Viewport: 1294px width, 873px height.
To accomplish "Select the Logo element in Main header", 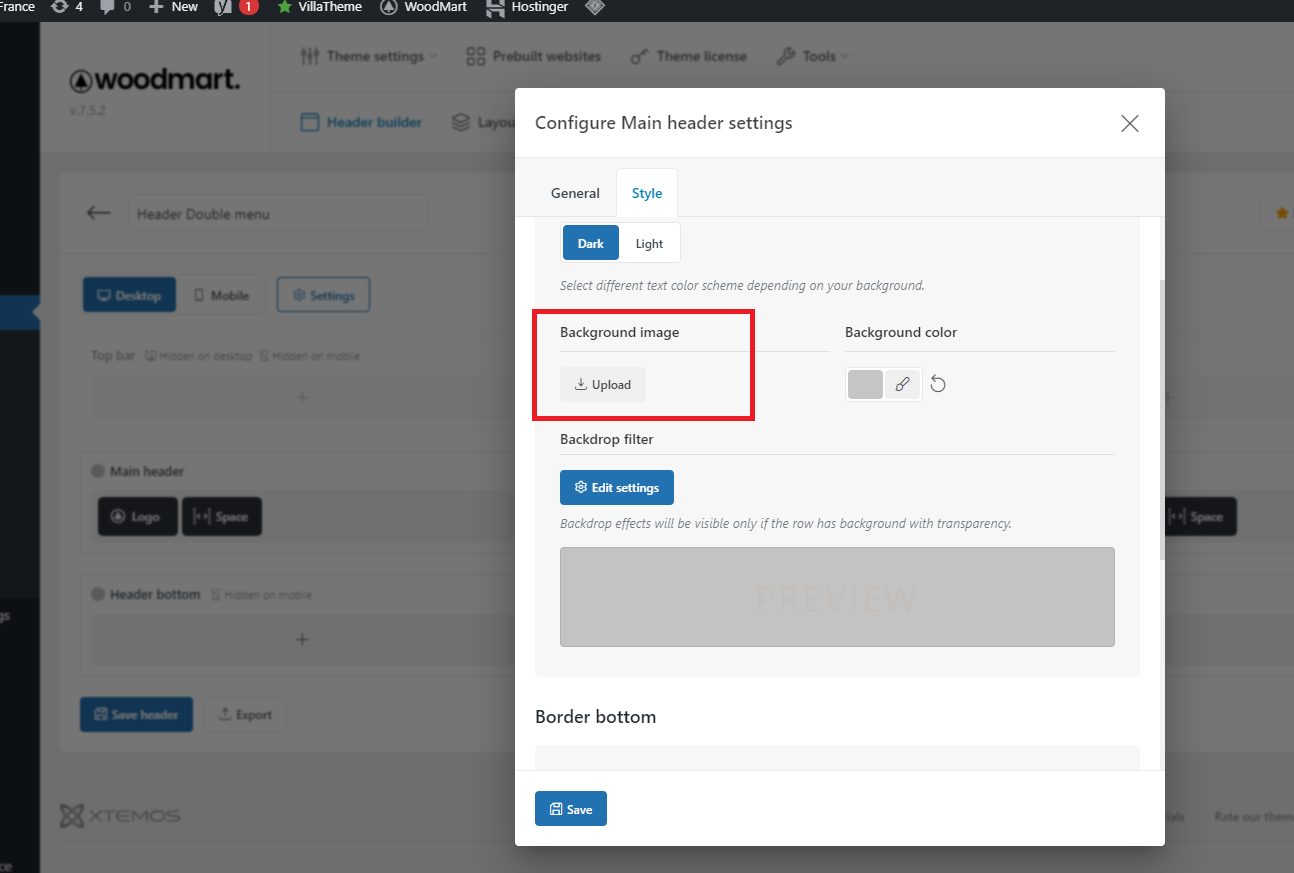I will coord(138,517).
